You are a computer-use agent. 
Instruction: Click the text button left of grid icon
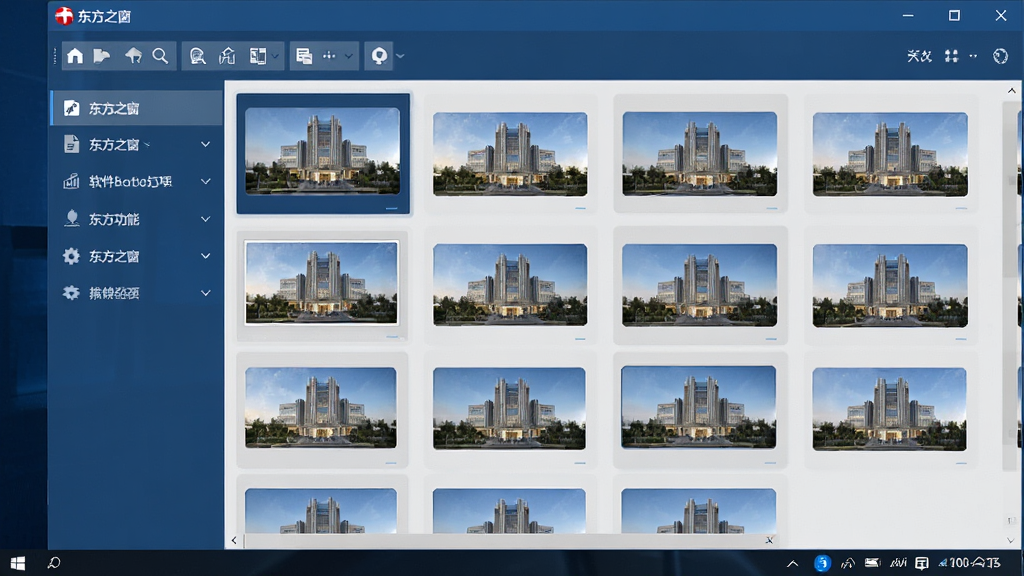(x=920, y=56)
